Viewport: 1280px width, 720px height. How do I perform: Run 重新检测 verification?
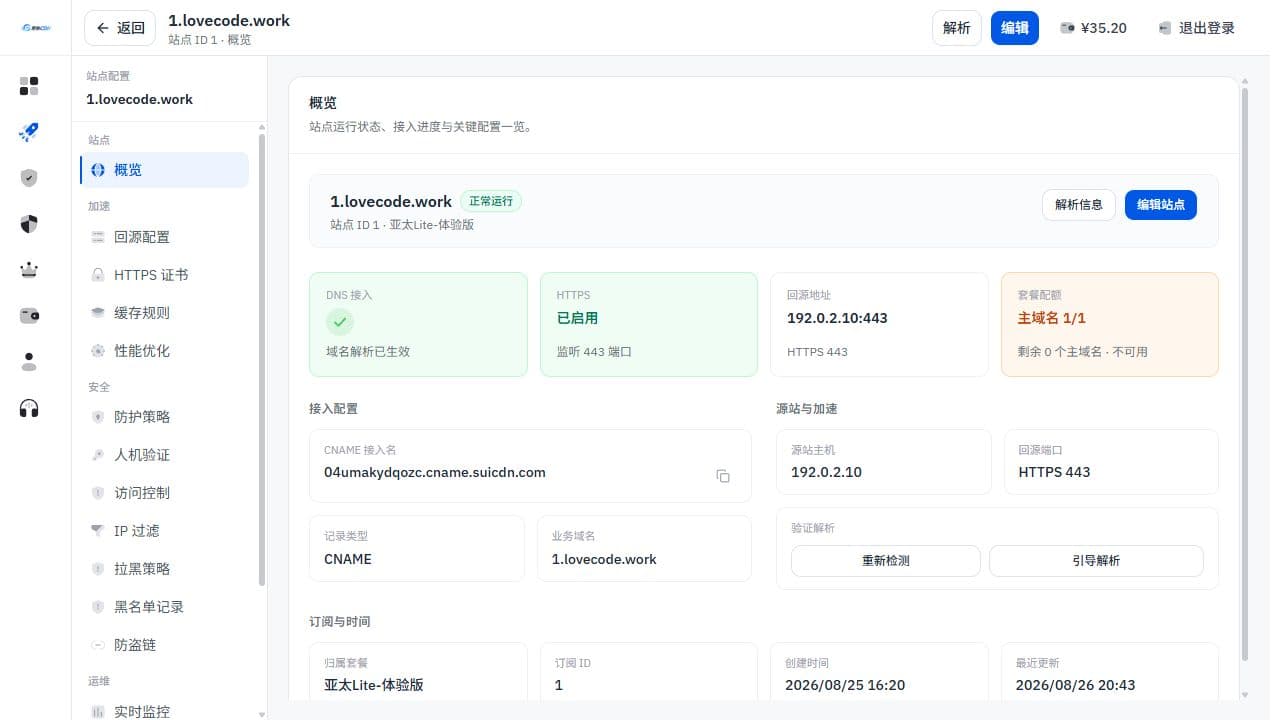click(x=886, y=561)
